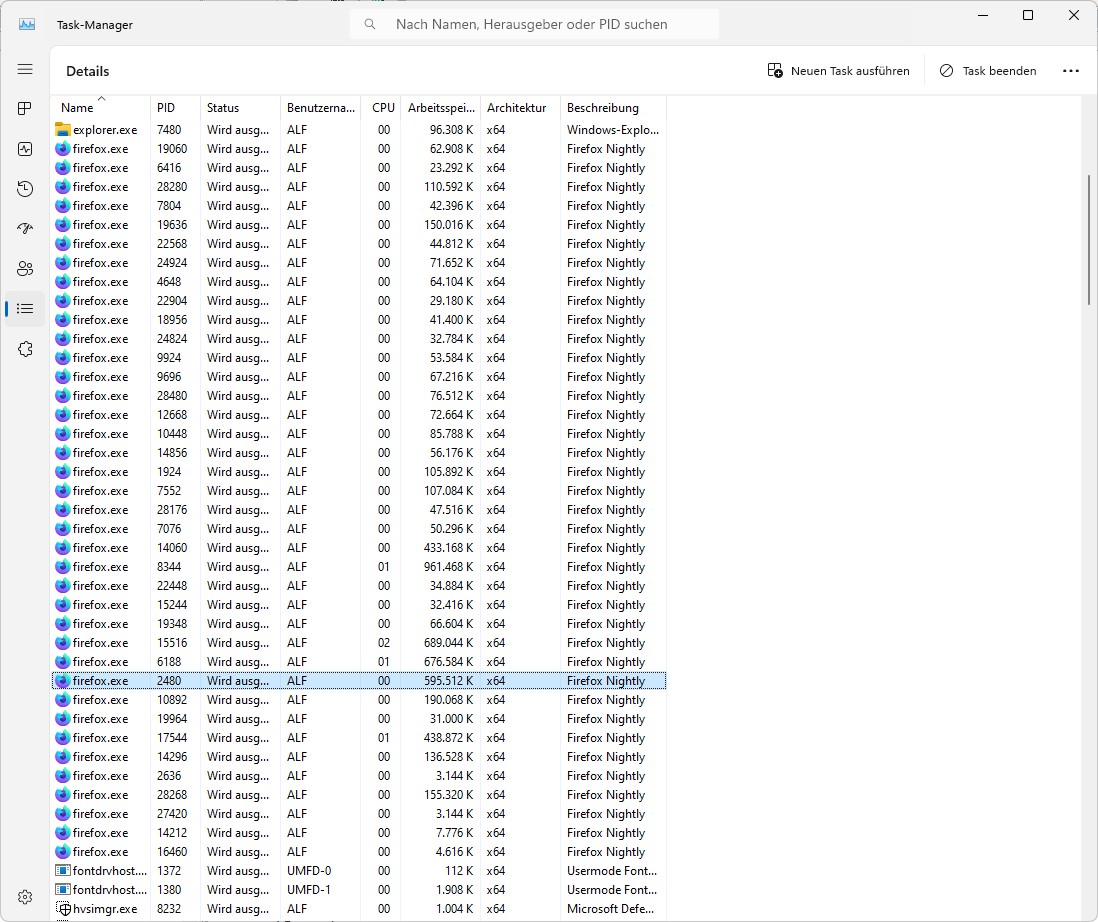Screen dimensions: 1098x922
Task: Open the Users page in the sidebar
Action: click(25, 268)
